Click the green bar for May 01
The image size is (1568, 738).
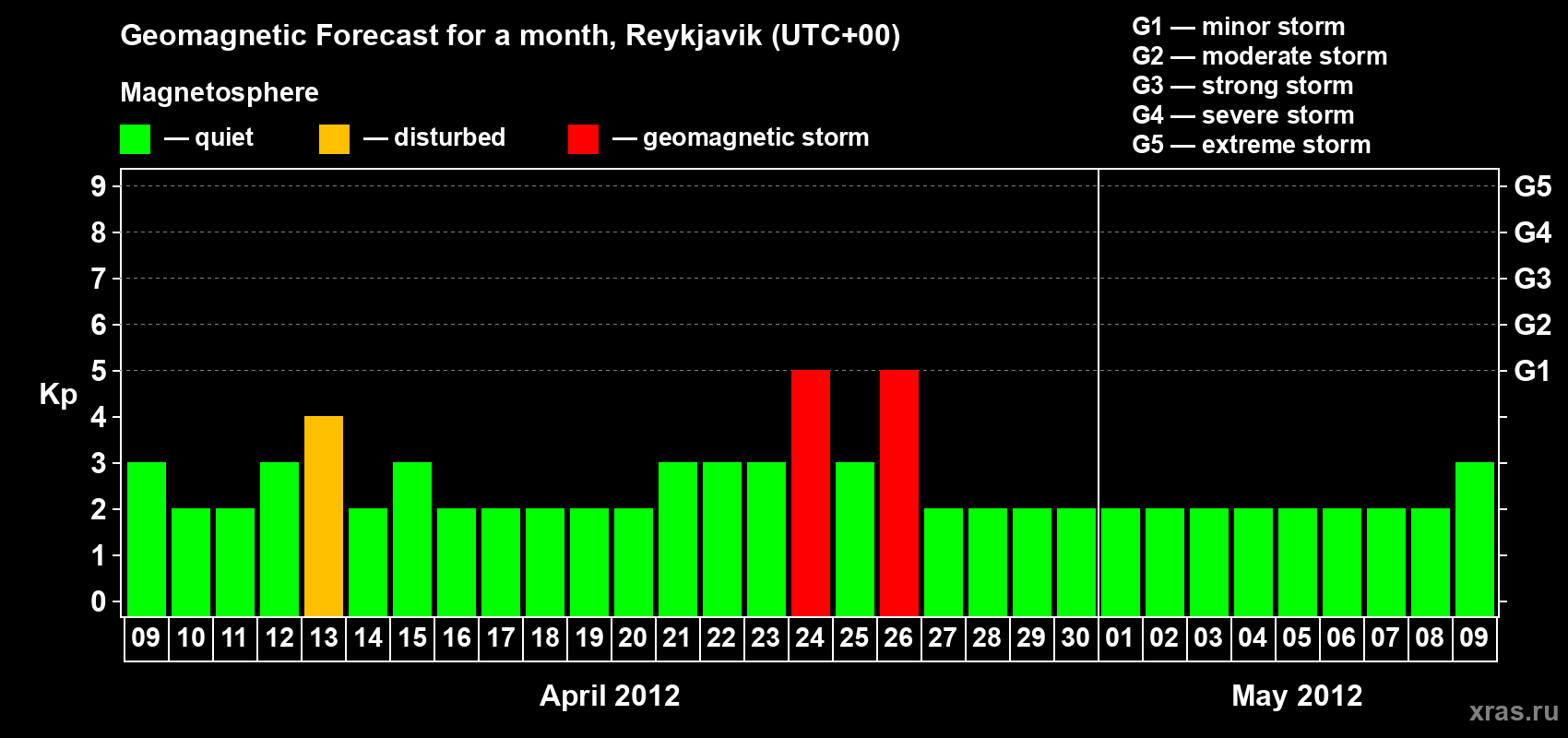[1121, 562]
